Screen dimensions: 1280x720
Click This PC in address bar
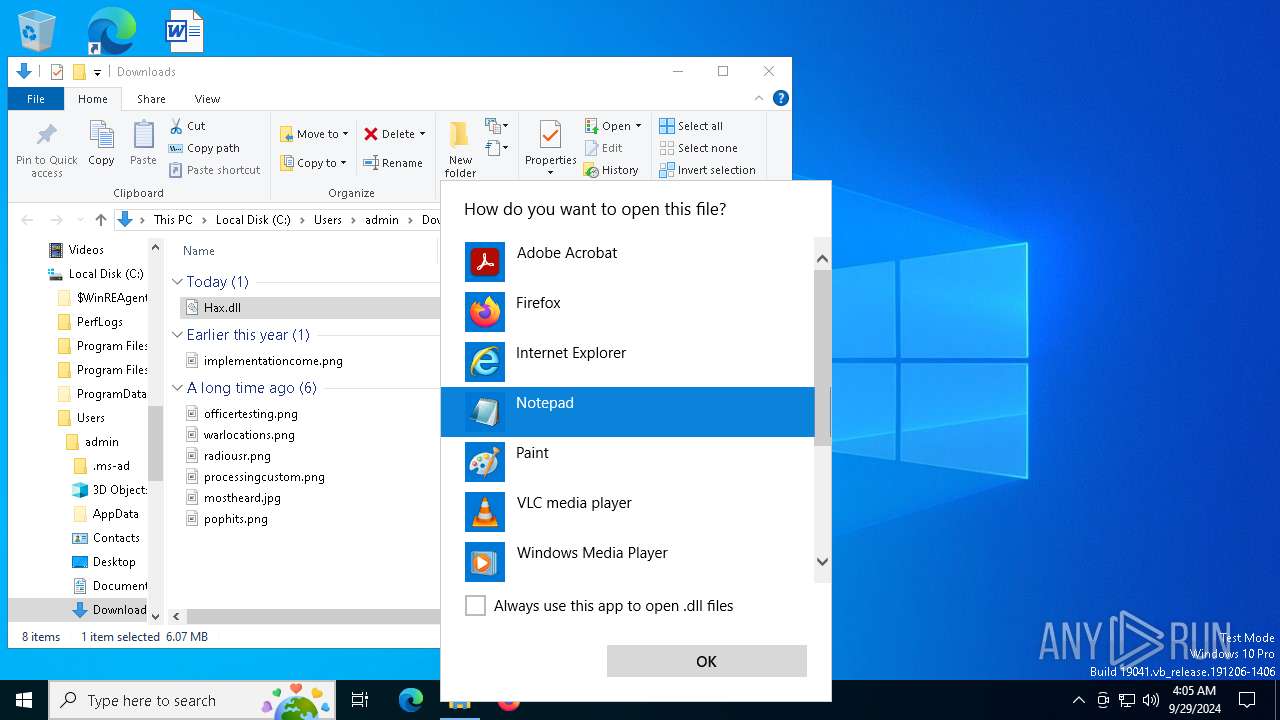click(173, 220)
